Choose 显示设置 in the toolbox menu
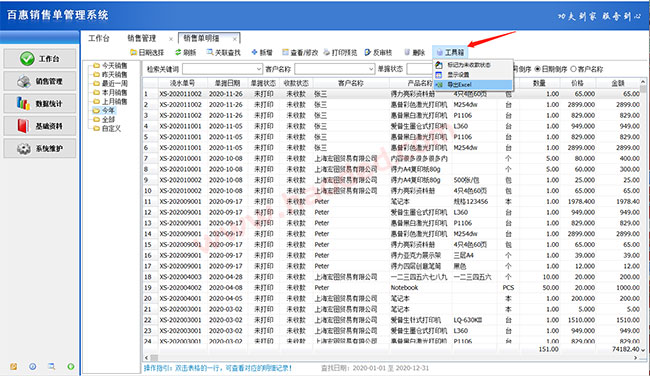Image resolution: width=650 pixels, height=376 pixels. 473,75
